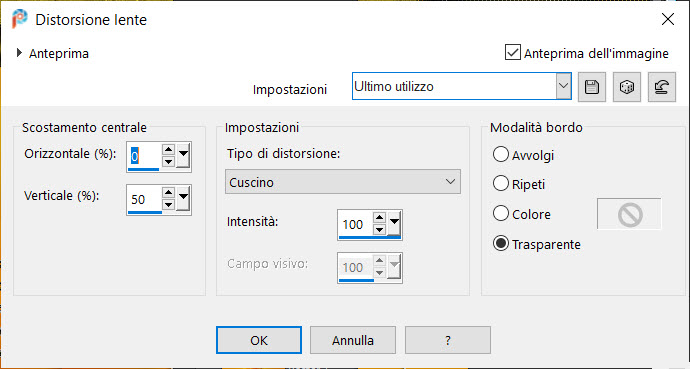The height and width of the screenshot is (369, 690).
Task: Save the current preset with the floppy icon
Action: [x=592, y=87]
